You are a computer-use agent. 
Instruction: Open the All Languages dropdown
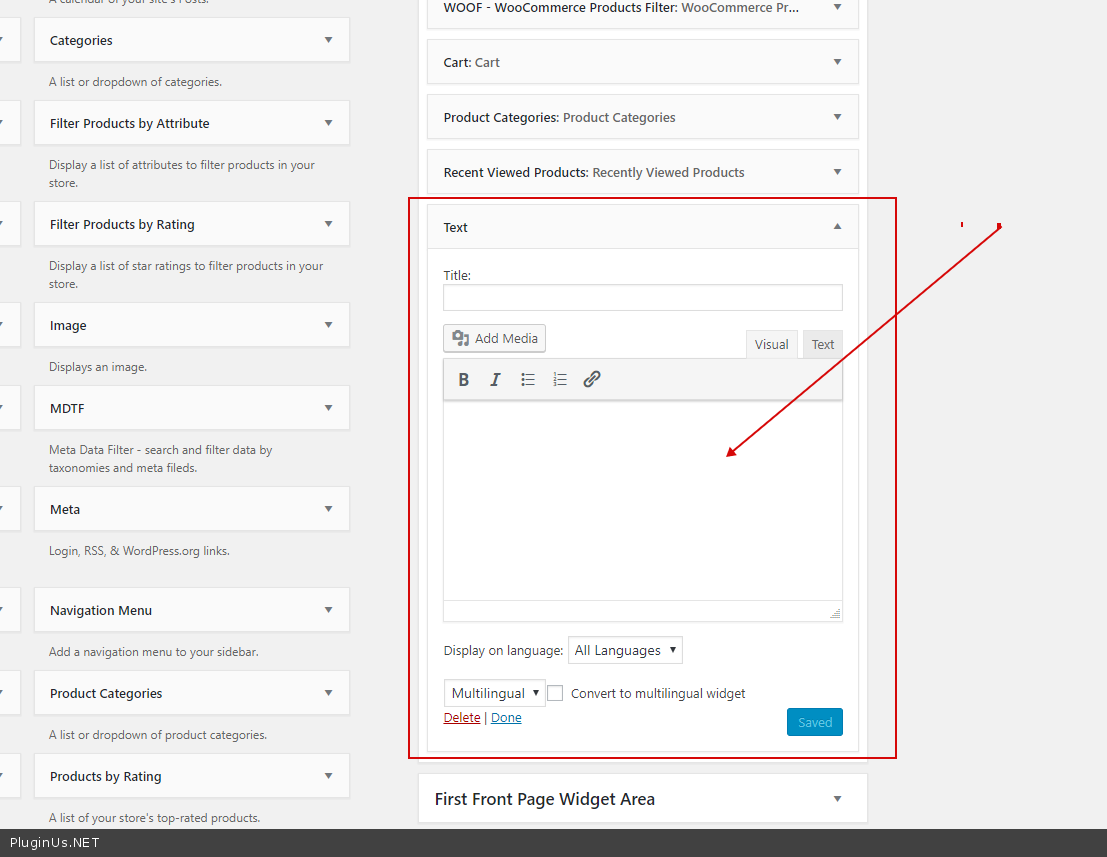tap(625, 651)
